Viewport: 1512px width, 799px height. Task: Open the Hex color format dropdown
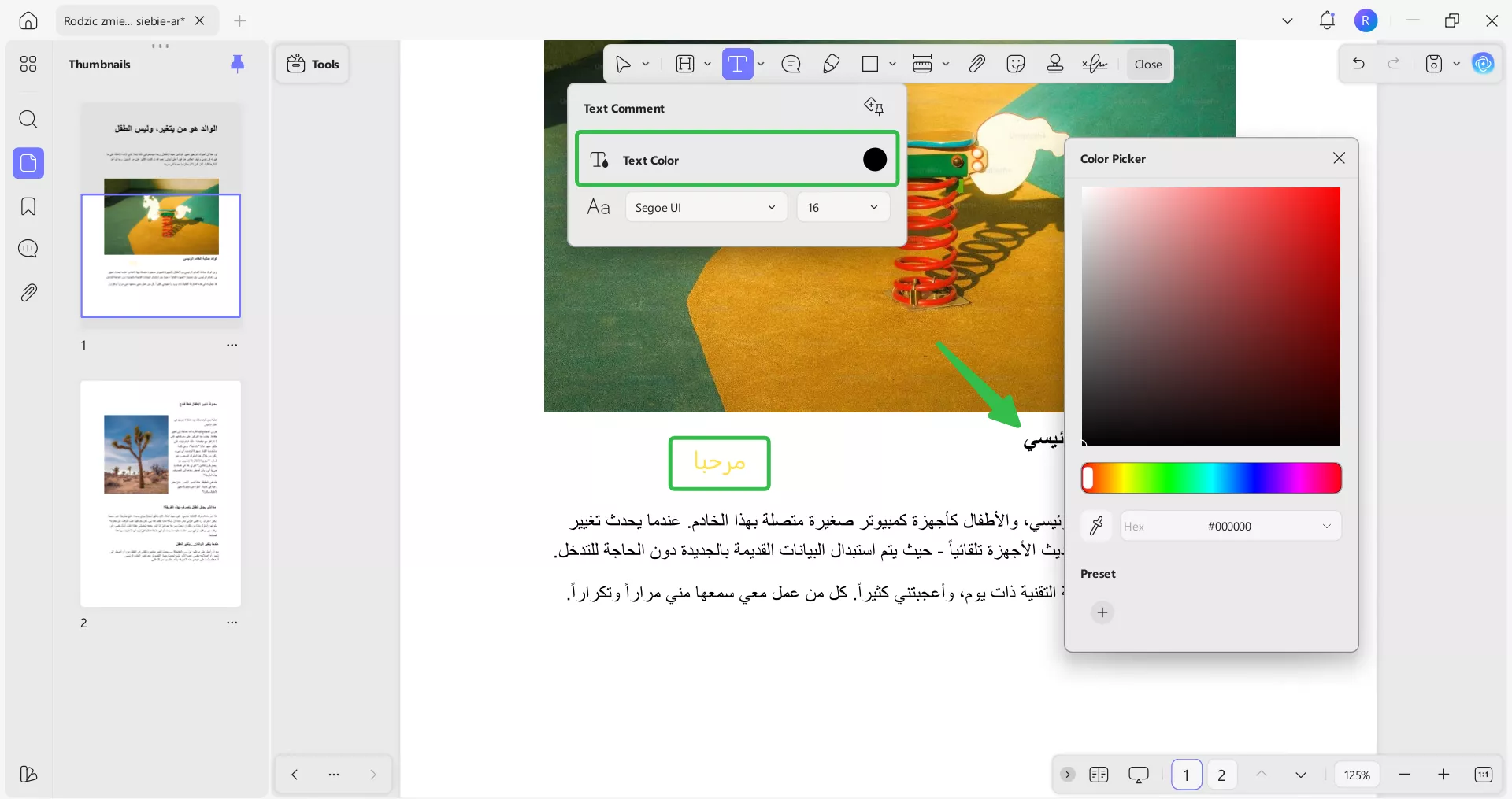[x=1326, y=526]
